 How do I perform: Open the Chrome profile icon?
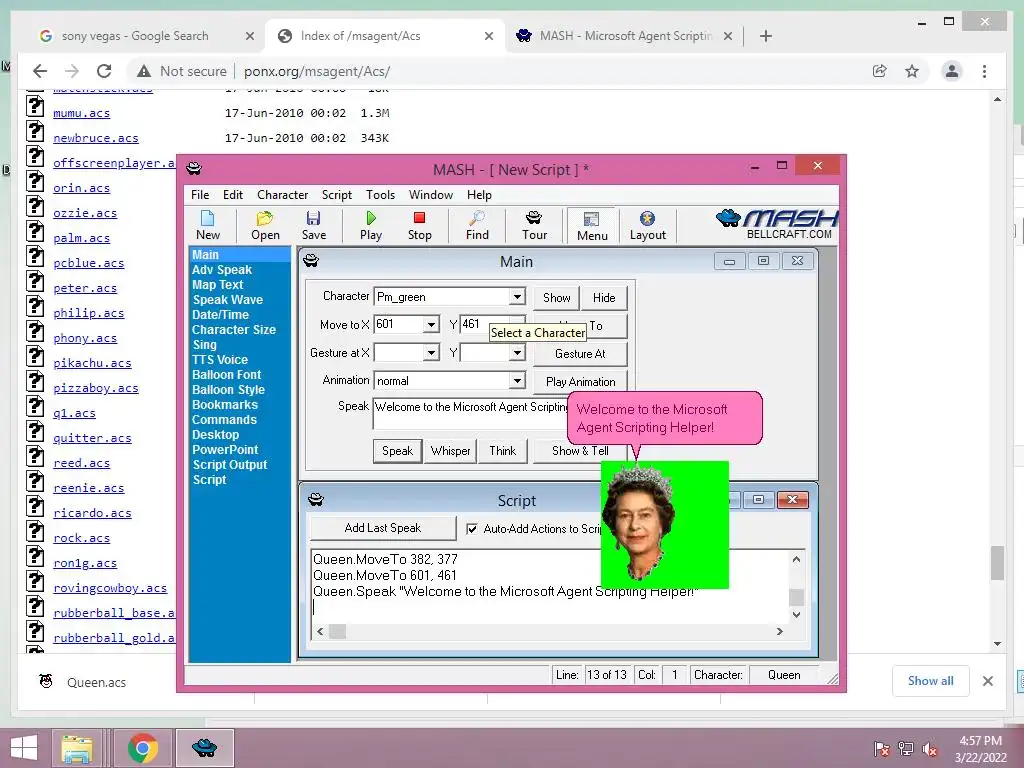(x=952, y=71)
